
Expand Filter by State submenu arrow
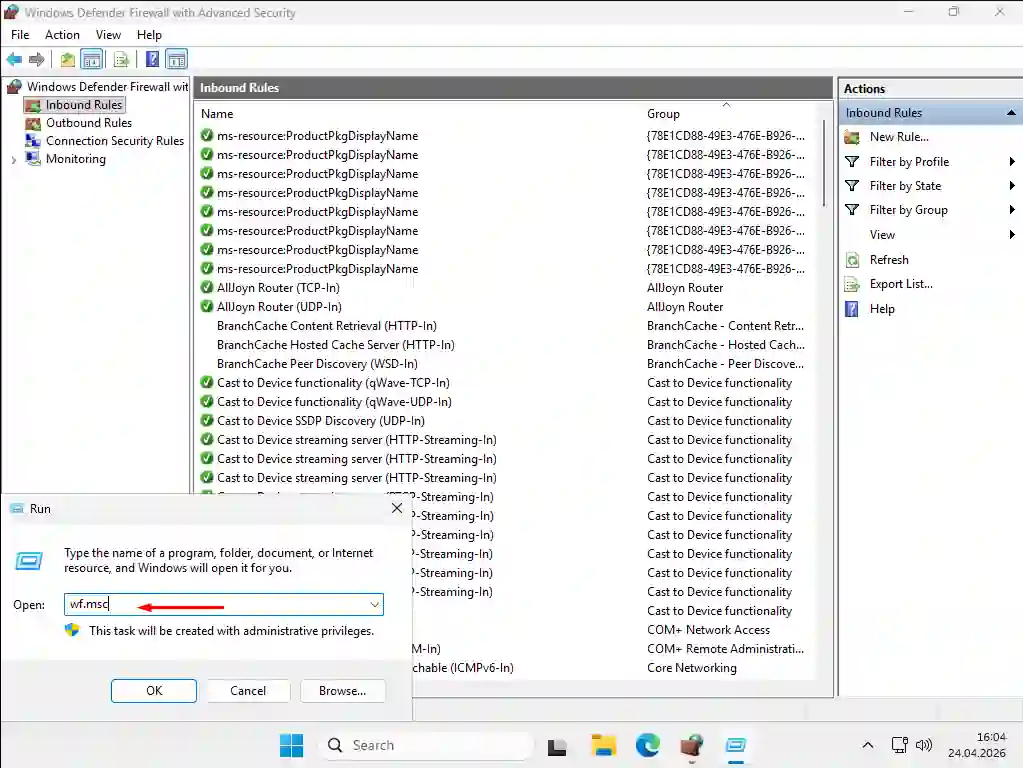pyautogui.click(x=1012, y=186)
